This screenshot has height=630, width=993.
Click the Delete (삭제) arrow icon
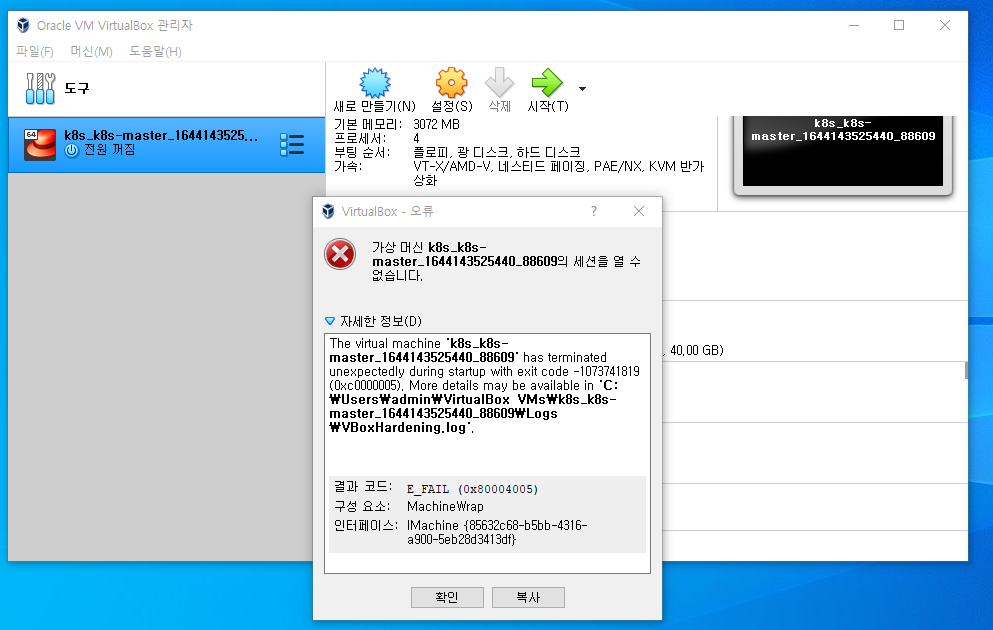(500, 82)
